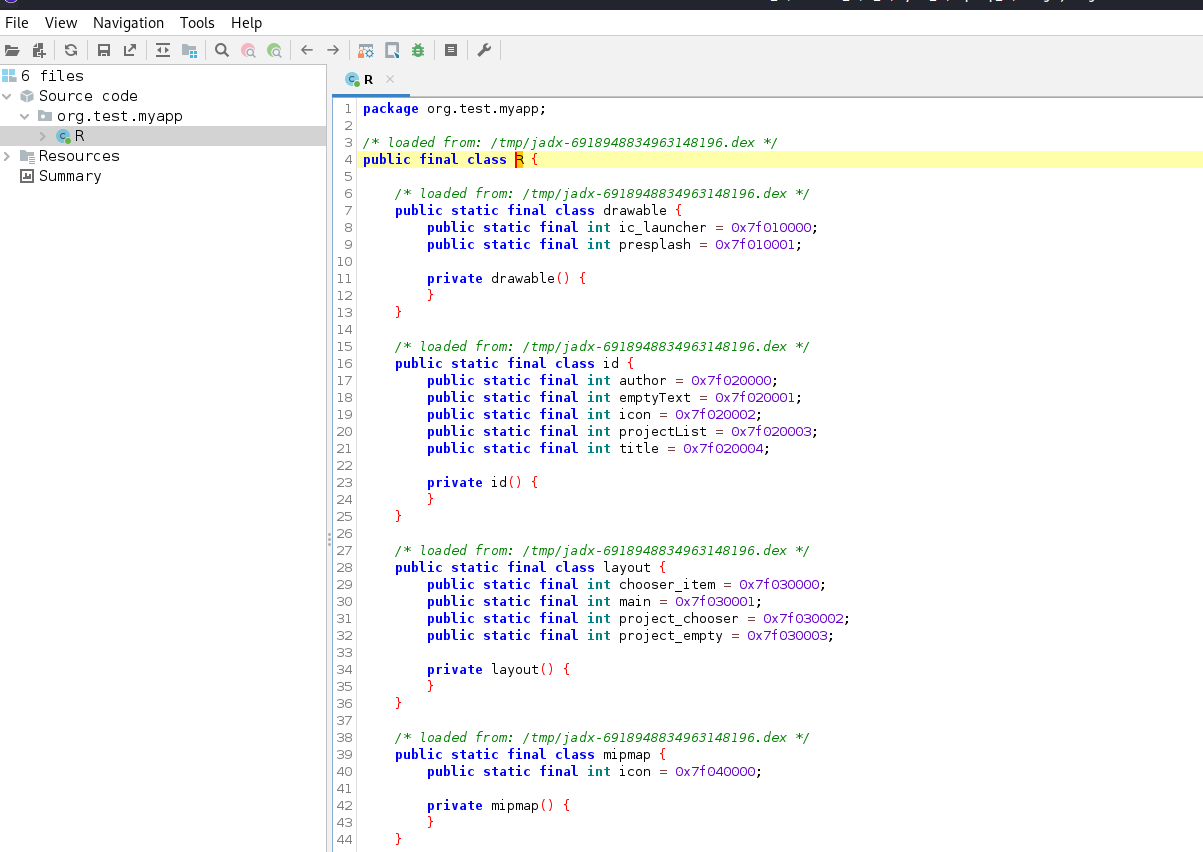Open the View menu
The height and width of the screenshot is (852, 1203).
61,22
